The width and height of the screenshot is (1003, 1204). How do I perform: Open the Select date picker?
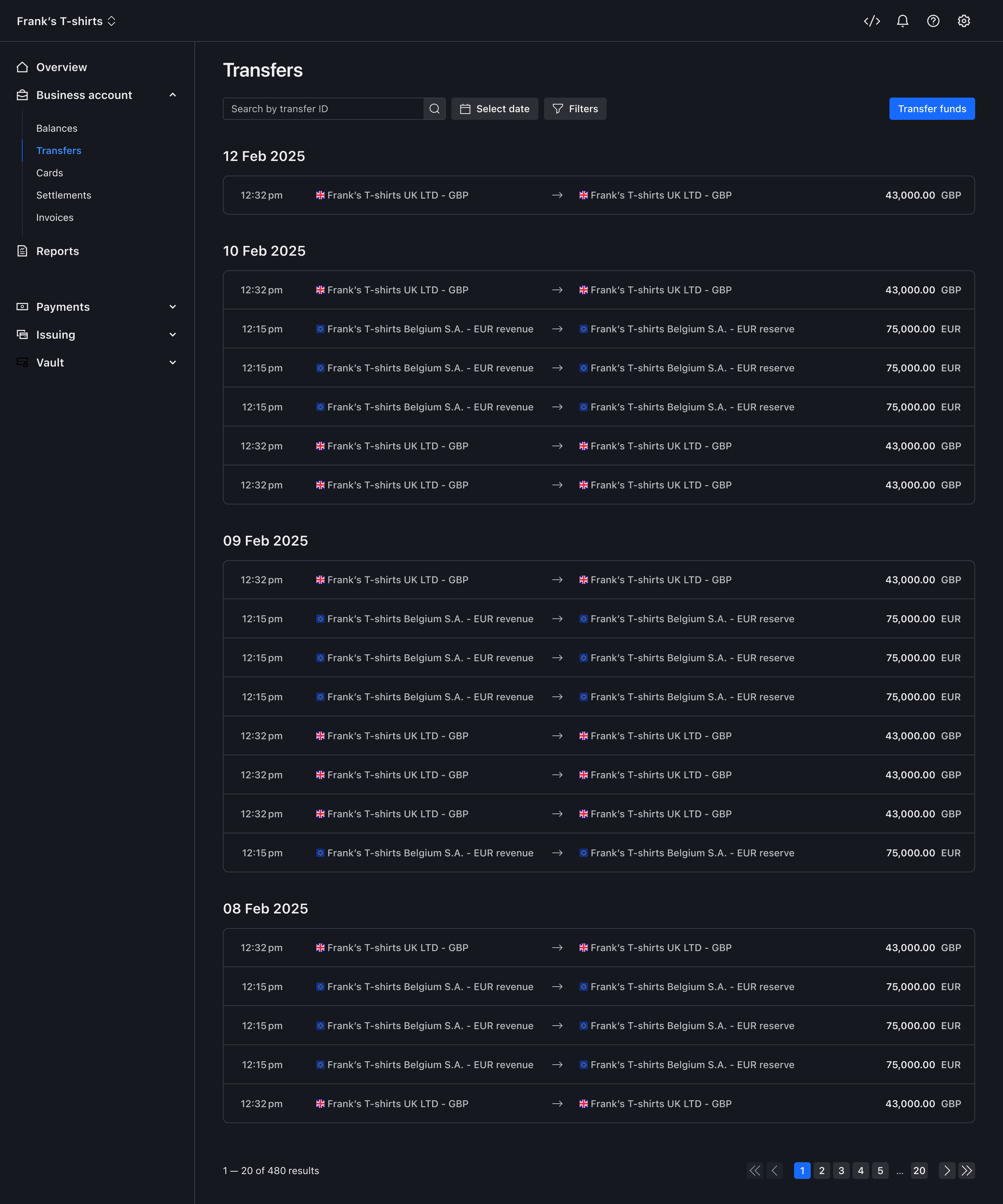click(x=495, y=109)
